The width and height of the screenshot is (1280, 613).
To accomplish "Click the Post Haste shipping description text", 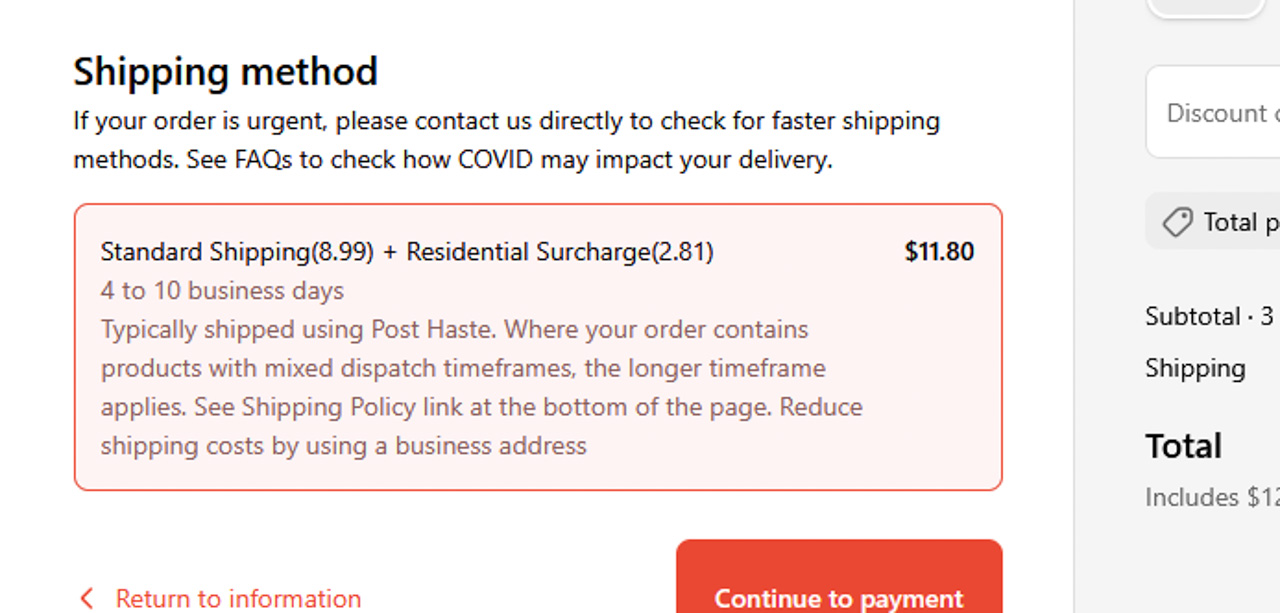I will pyautogui.click(x=454, y=330).
